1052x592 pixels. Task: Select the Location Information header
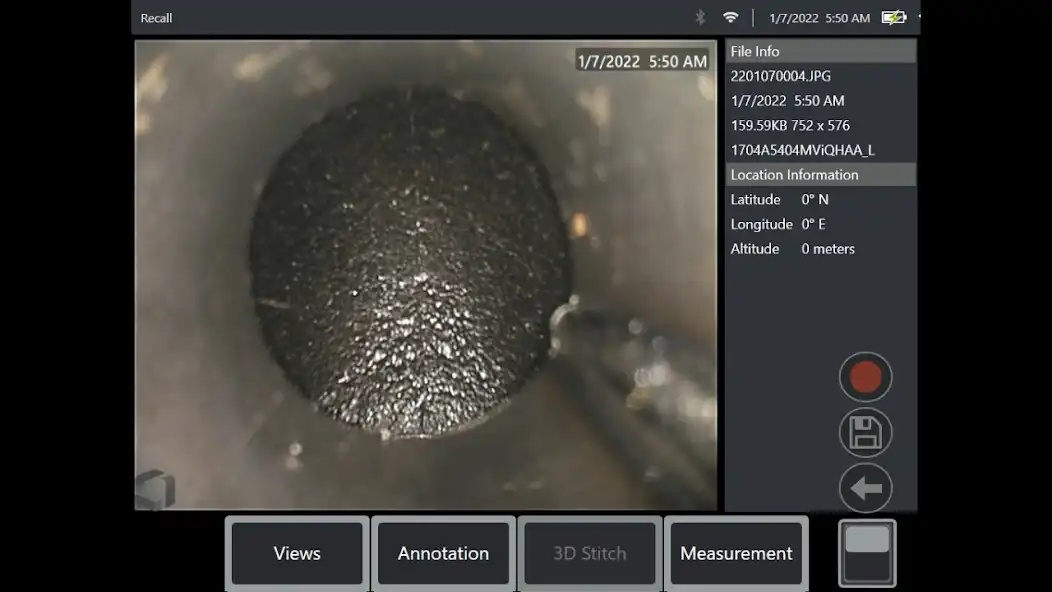click(821, 175)
